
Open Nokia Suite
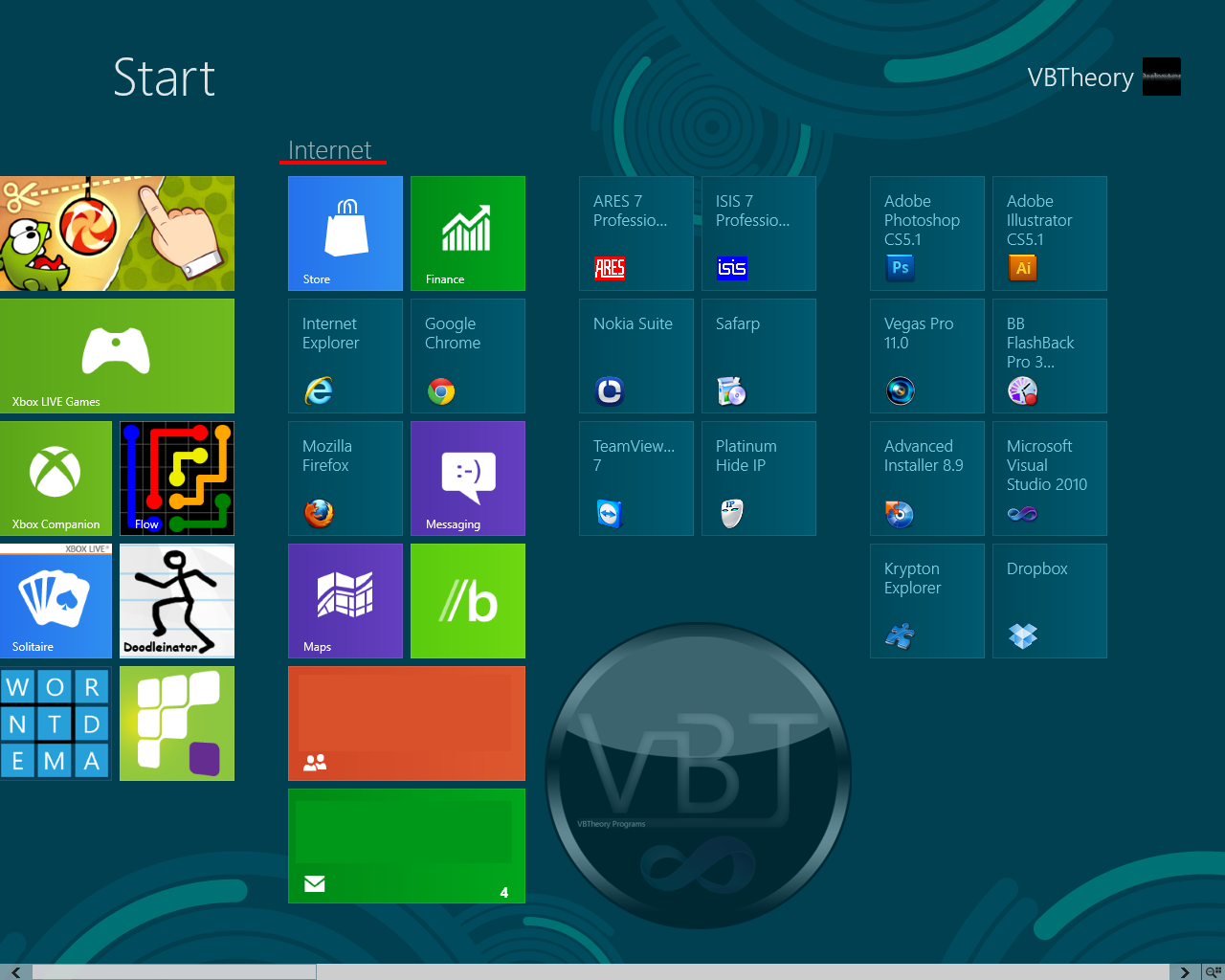pos(636,356)
